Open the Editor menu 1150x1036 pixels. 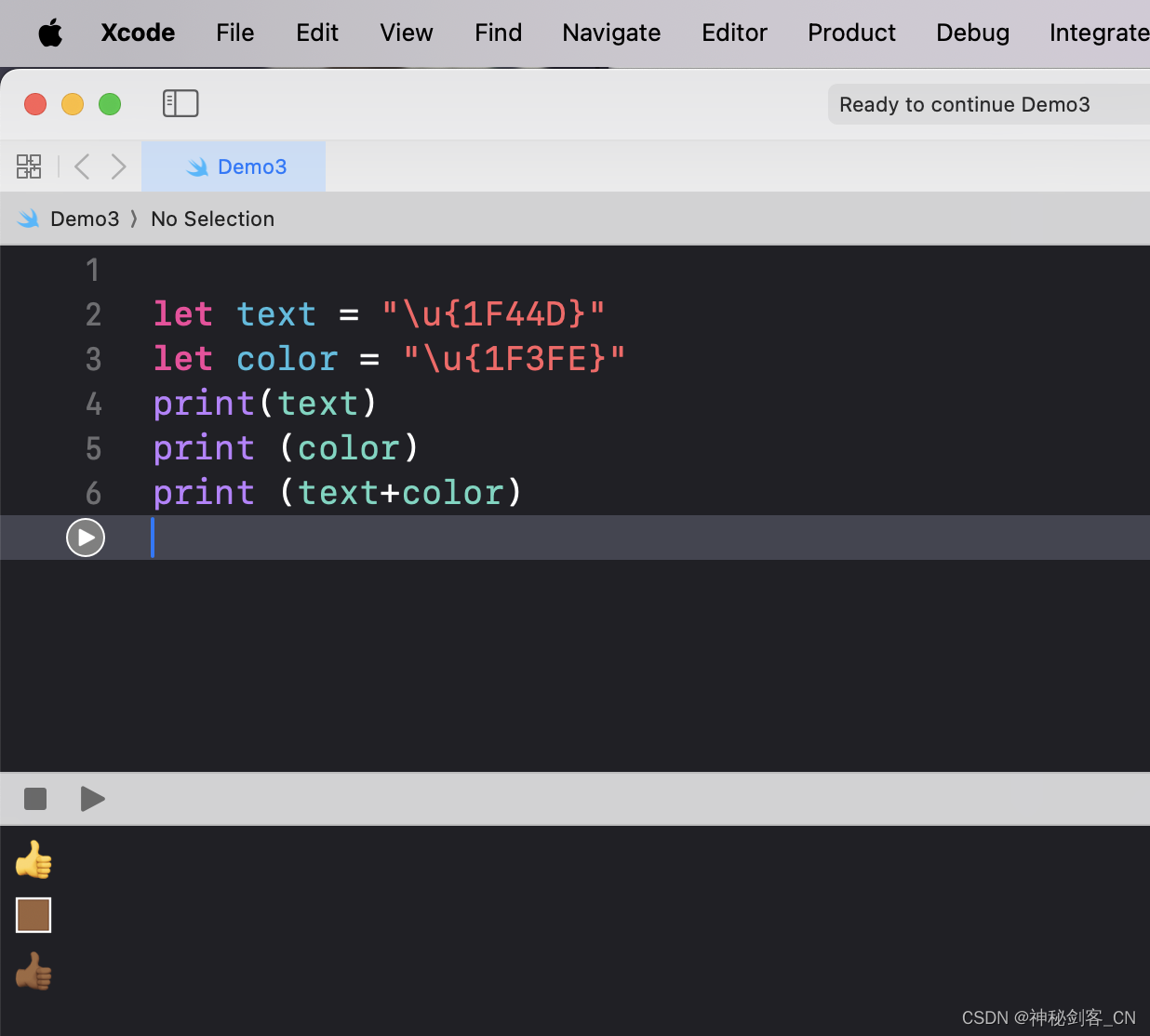[x=734, y=33]
